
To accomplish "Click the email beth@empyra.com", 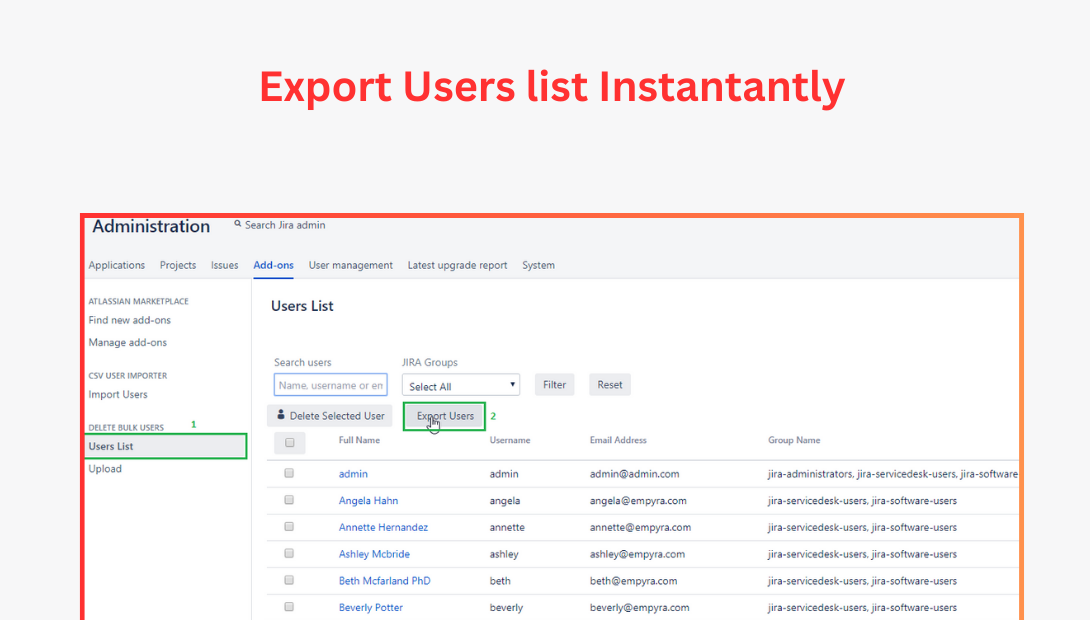I will (x=633, y=580).
